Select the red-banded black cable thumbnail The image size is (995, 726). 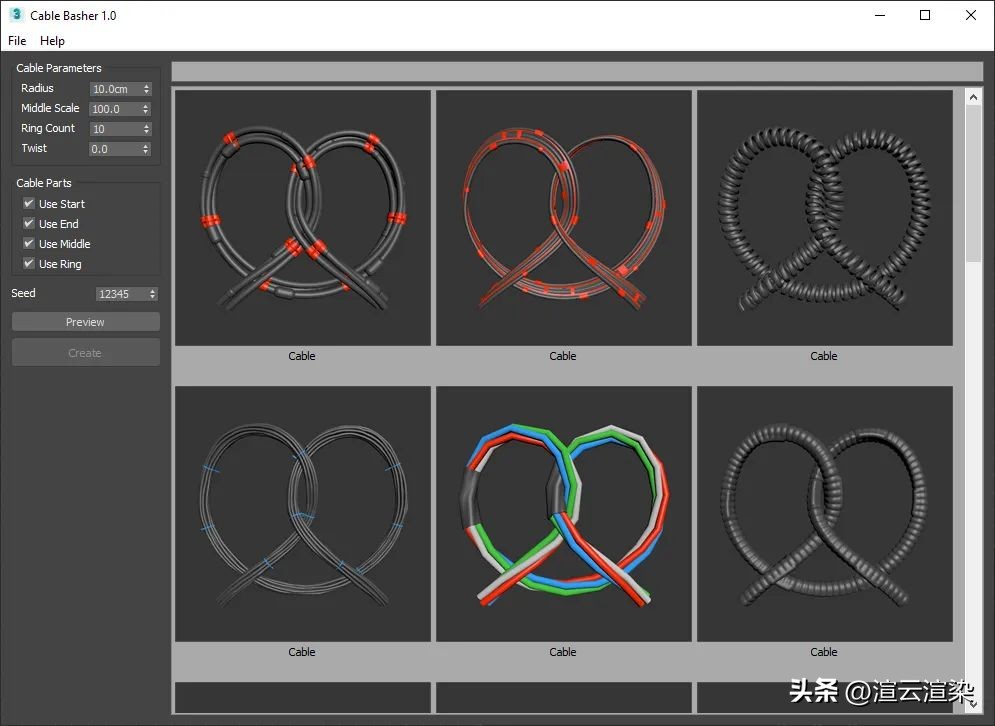tap(302, 218)
